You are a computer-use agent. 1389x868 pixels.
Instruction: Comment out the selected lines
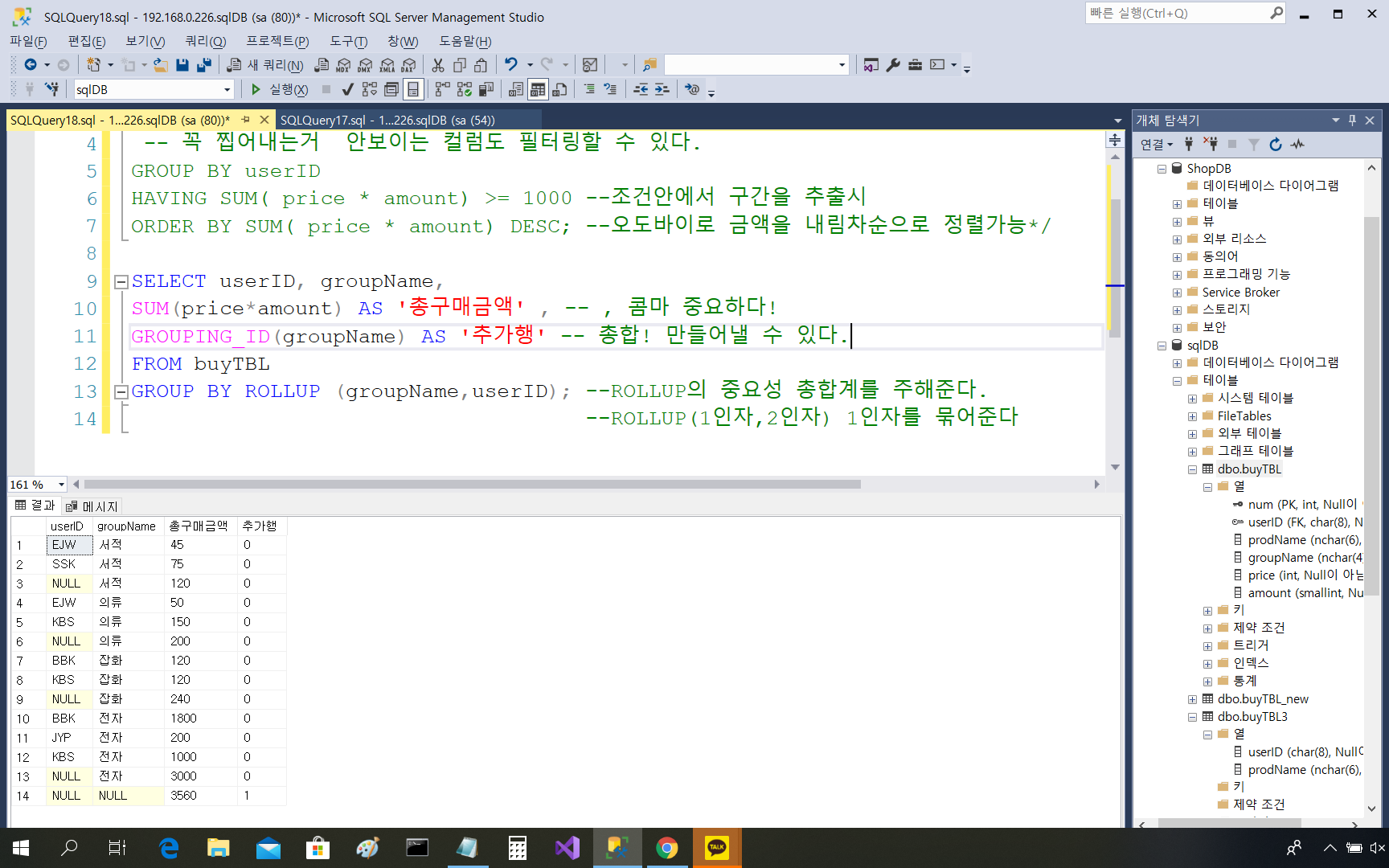tap(589, 89)
